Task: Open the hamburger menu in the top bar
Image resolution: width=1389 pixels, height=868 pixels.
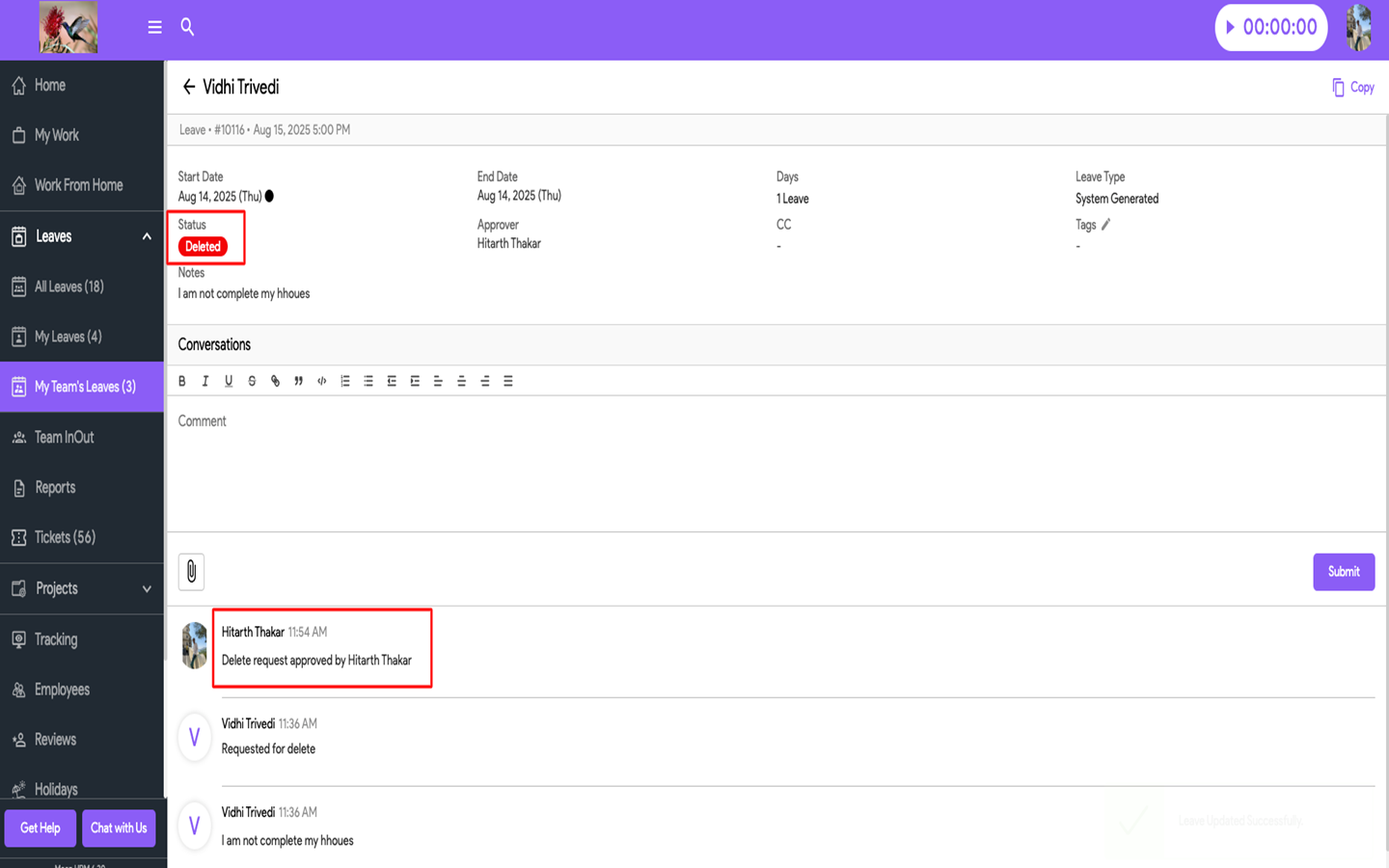Action: tap(154, 27)
